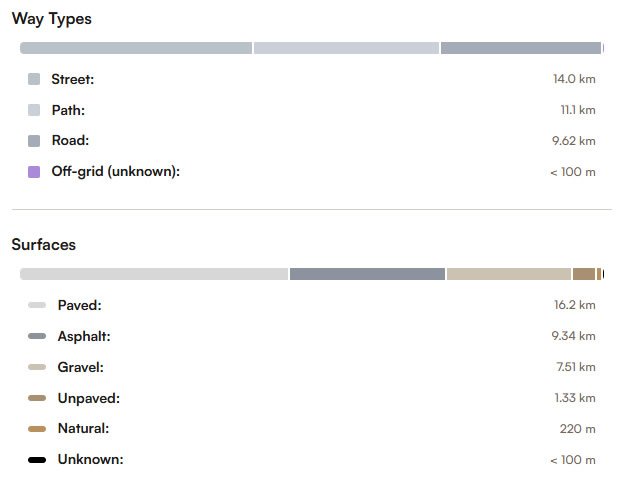
Task: Select the Street segment in Way Types bar
Action: point(136,48)
